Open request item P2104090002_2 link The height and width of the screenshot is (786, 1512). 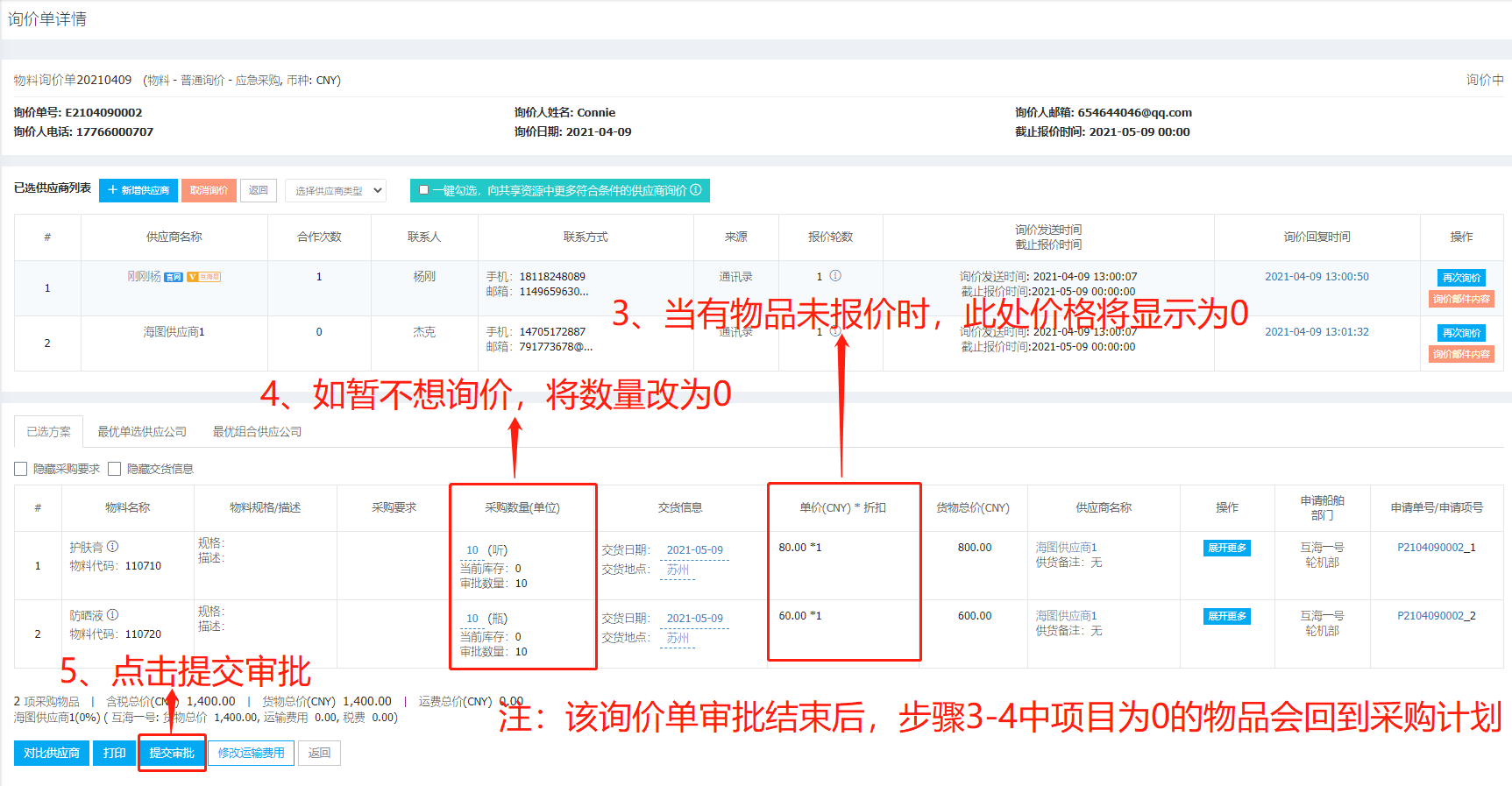pos(1436,616)
